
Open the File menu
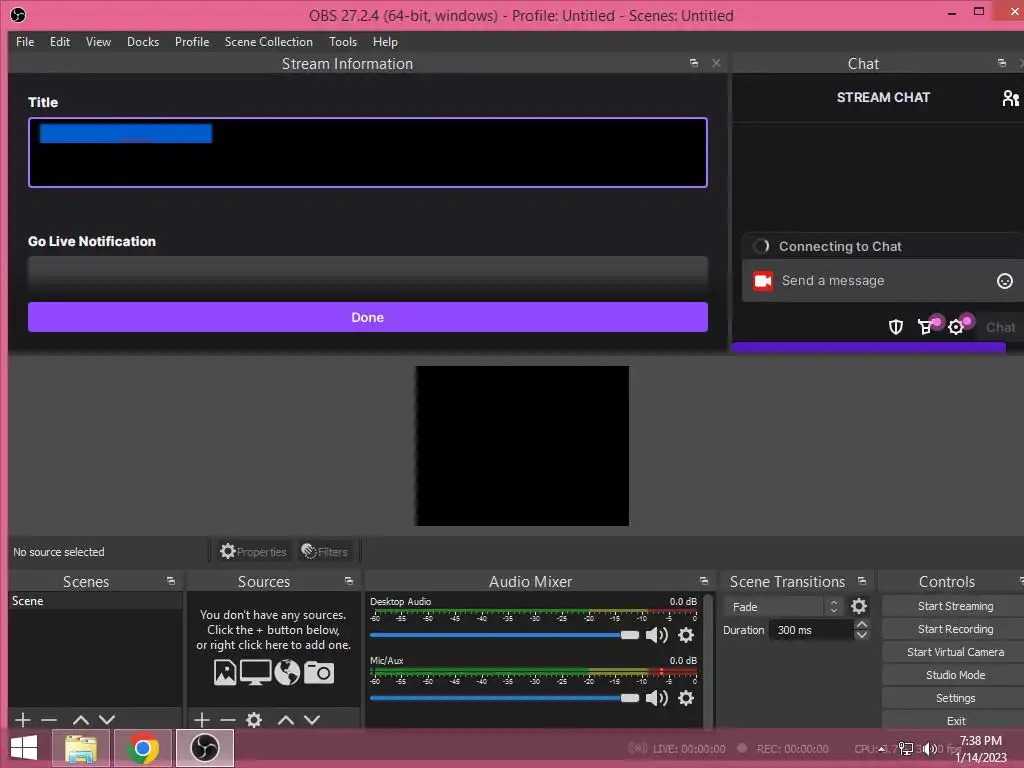tap(25, 42)
